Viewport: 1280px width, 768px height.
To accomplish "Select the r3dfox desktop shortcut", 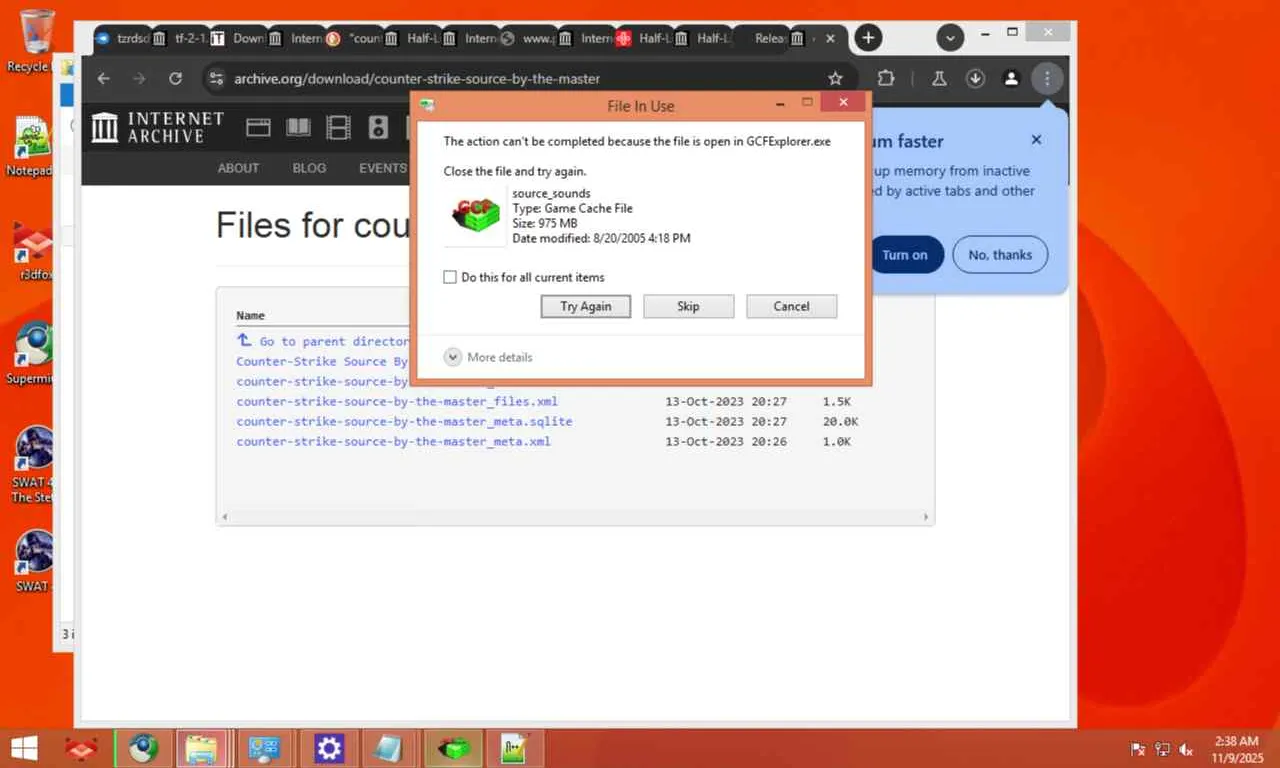I will point(34,252).
